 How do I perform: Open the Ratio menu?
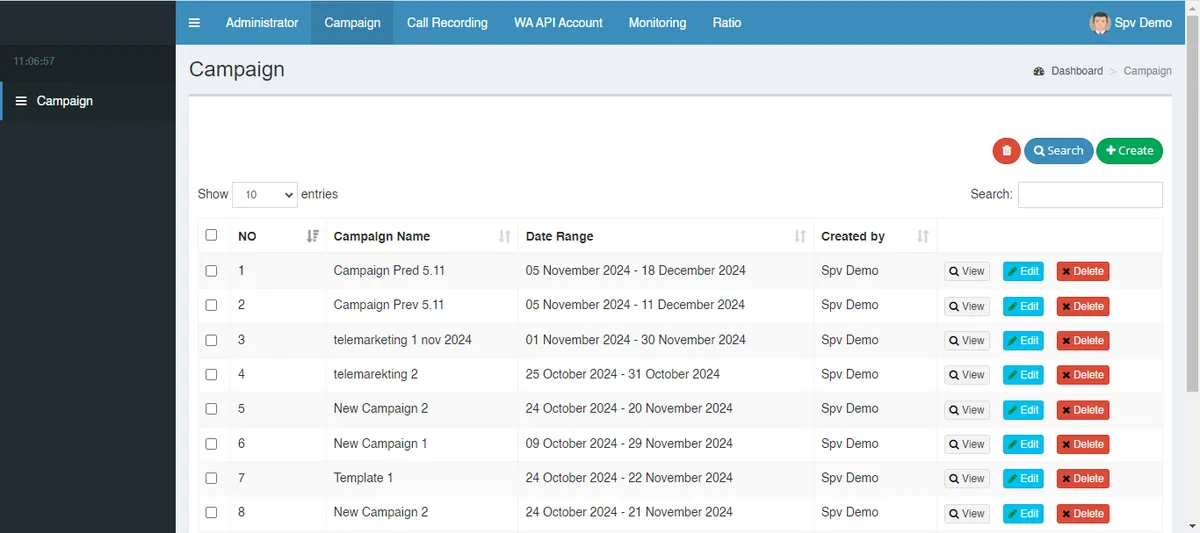click(727, 22)
